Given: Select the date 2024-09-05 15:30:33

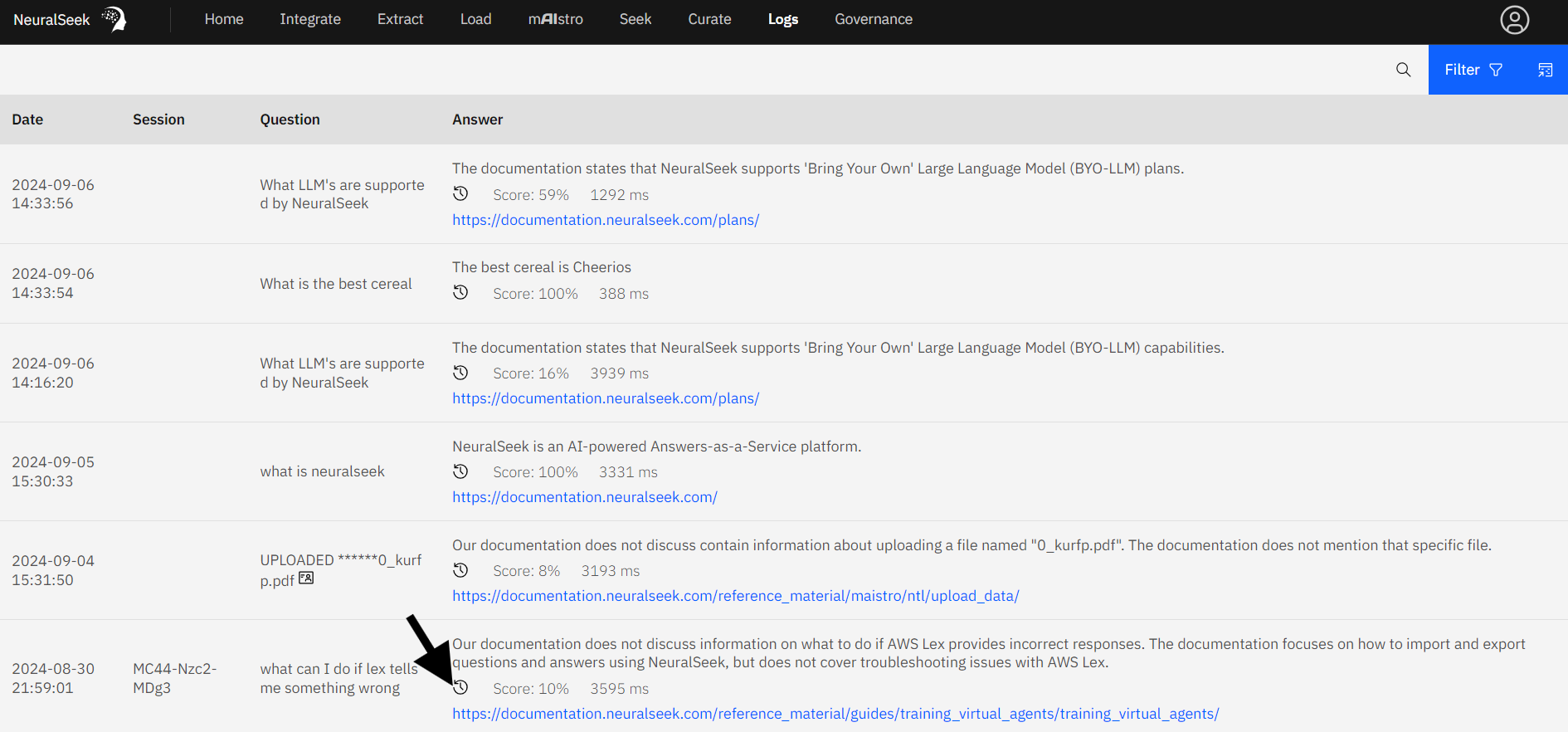Looking at the screenshot, I should tap(53, 471).
